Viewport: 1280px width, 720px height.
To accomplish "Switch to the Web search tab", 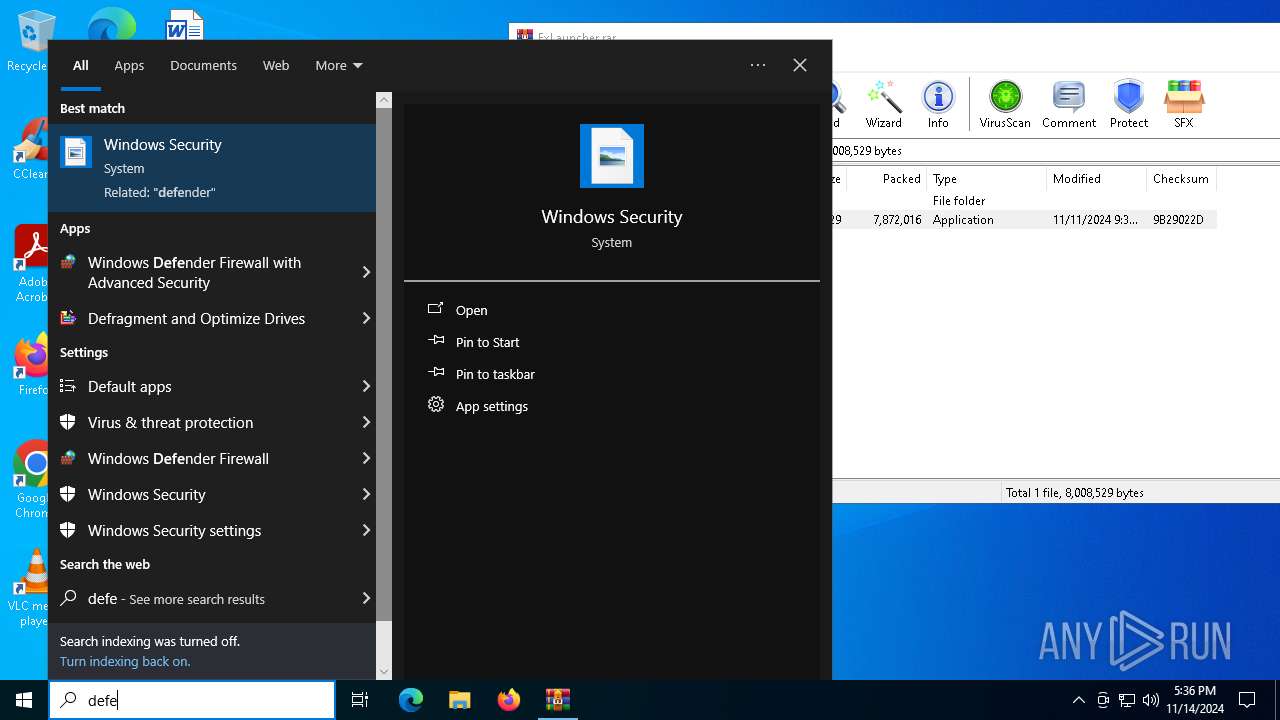I will click(276, 65).
